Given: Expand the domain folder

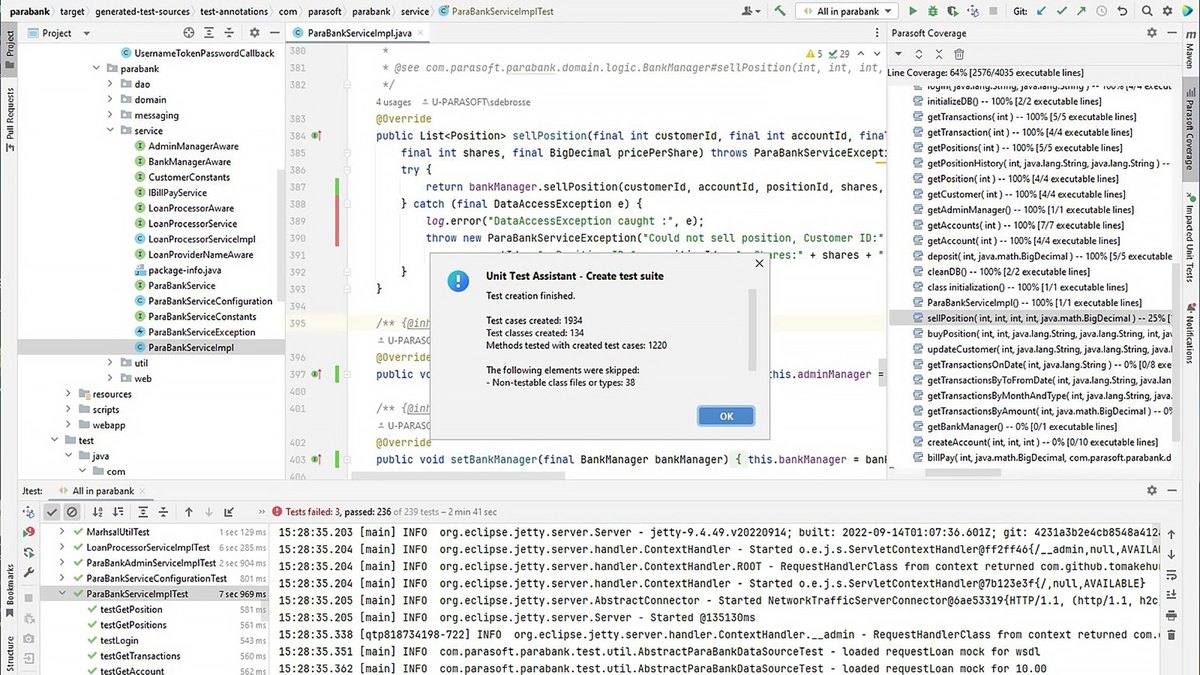Looking at the screenshot, I should pyautogui.click(x=111, y=100).
